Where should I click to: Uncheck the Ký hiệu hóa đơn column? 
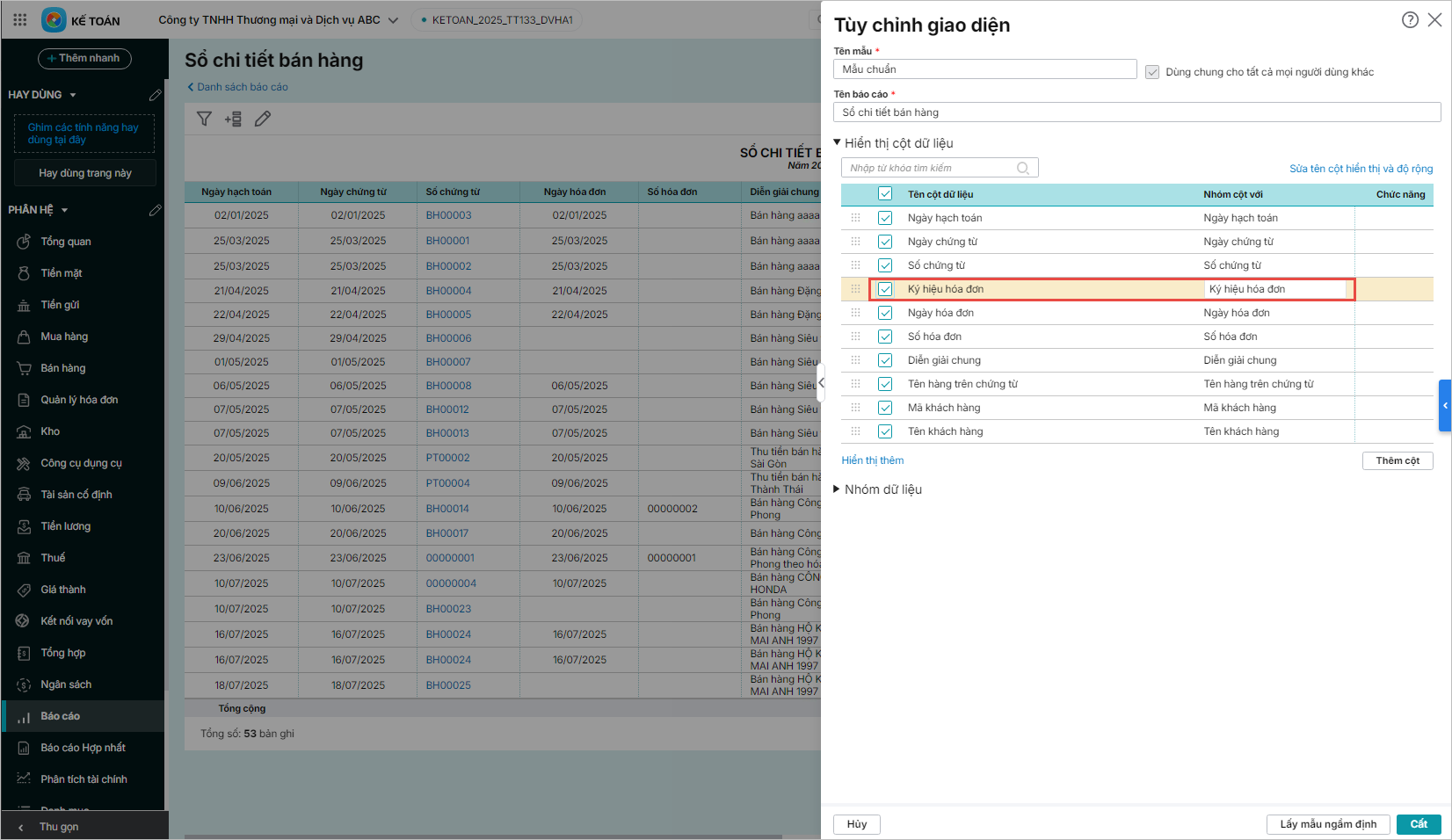885,289
